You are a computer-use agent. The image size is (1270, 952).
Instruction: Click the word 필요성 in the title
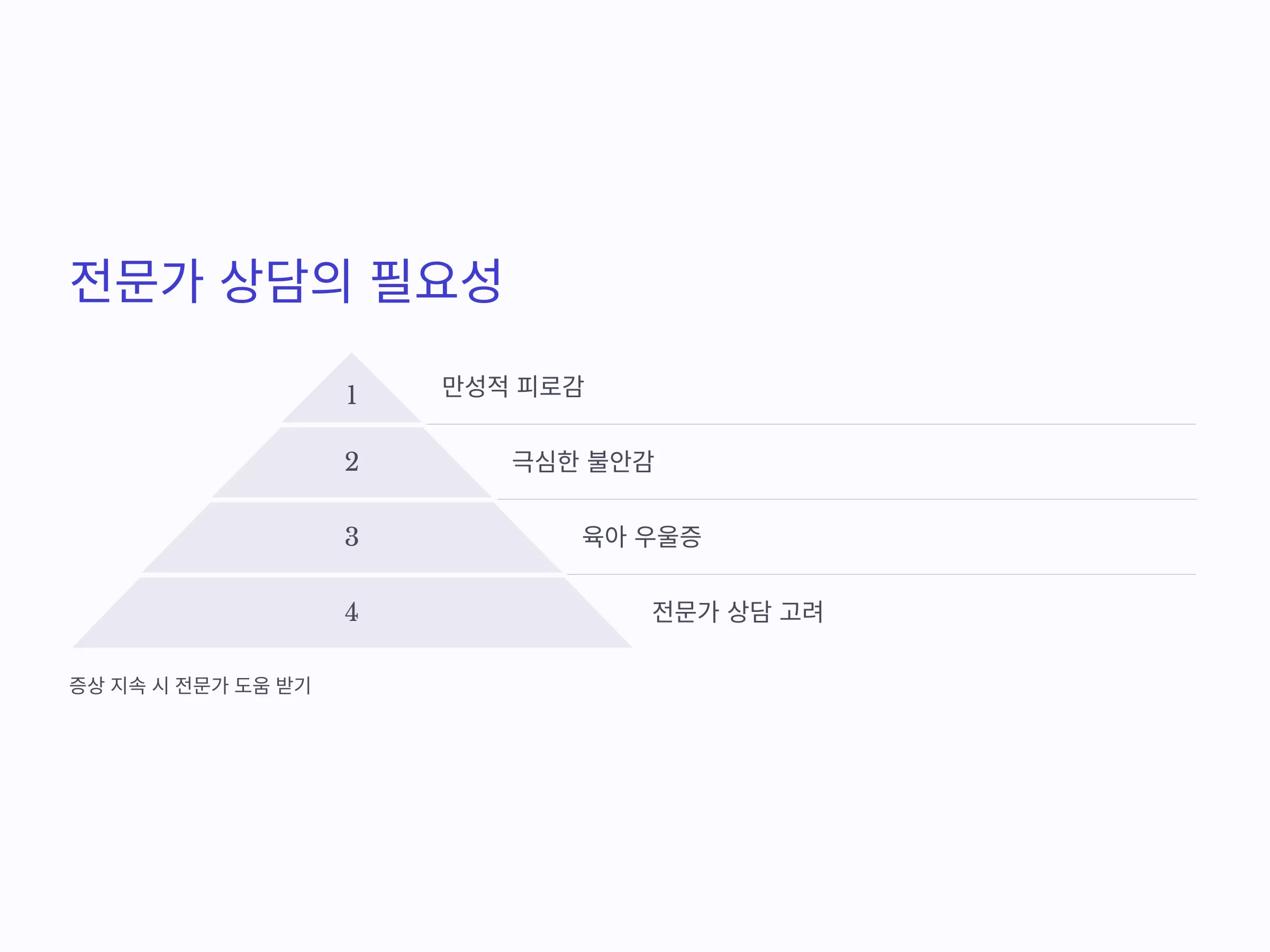click(x=437, y=281)
